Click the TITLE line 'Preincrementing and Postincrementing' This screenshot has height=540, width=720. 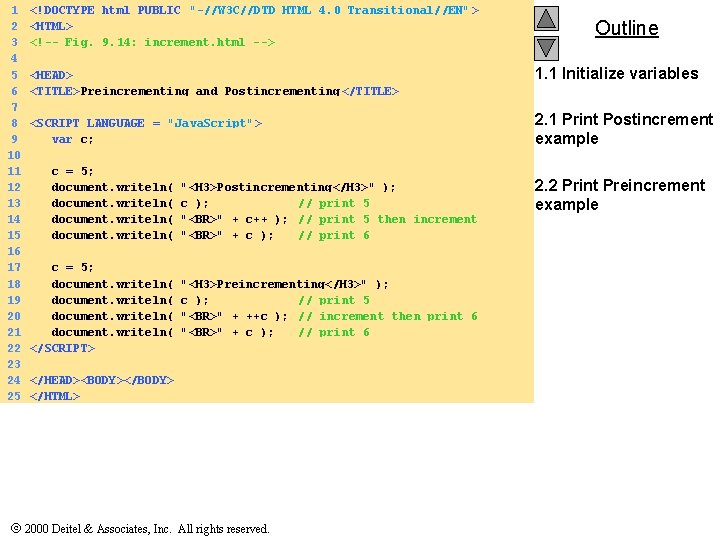point(214,91)
